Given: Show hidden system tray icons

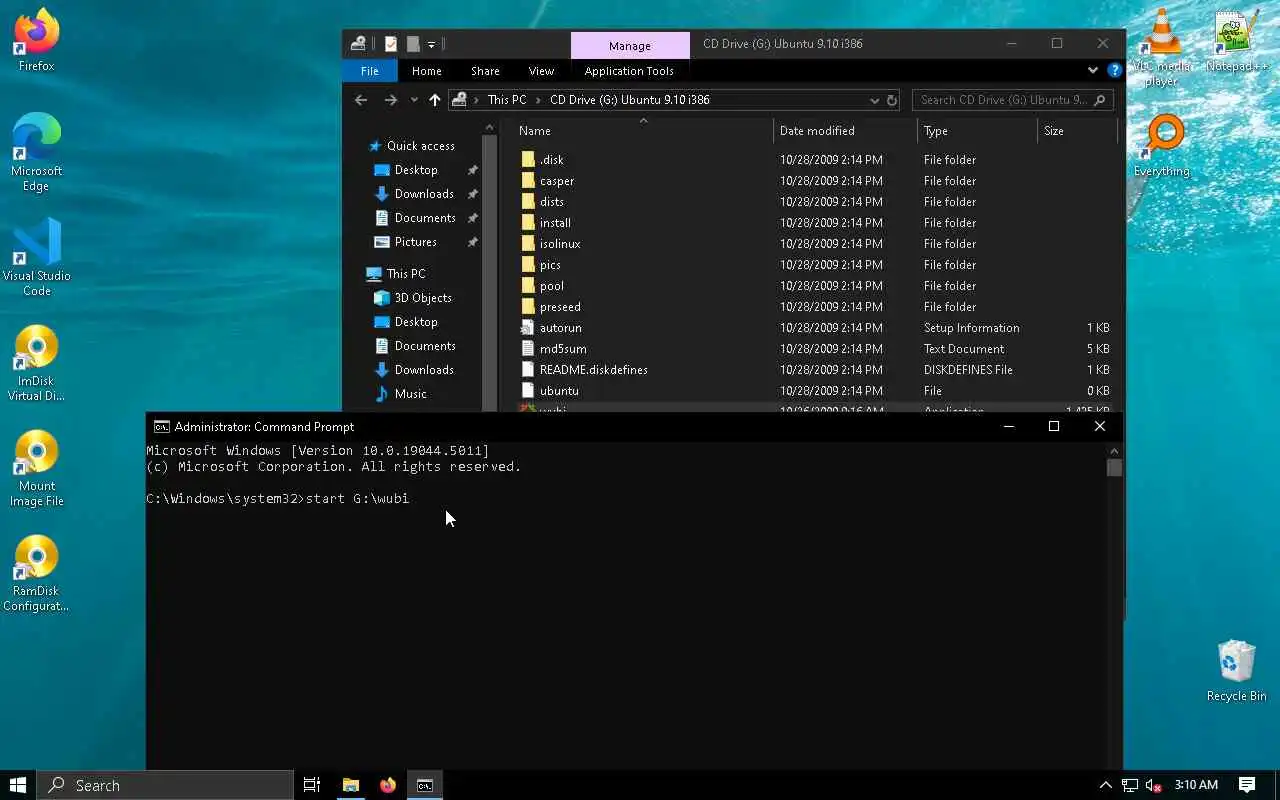Looking at the screenshot, I should pos(1105,785).
